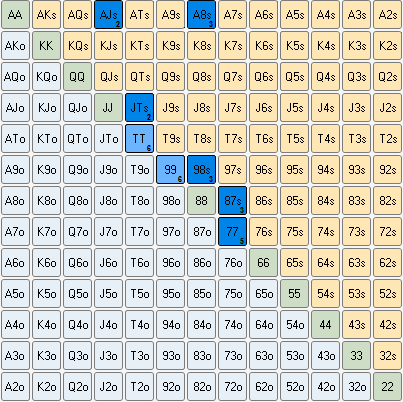Click the highlighted JTs hand cell
Viewport: 403px width, 402px height.
[x=139, y=108]
